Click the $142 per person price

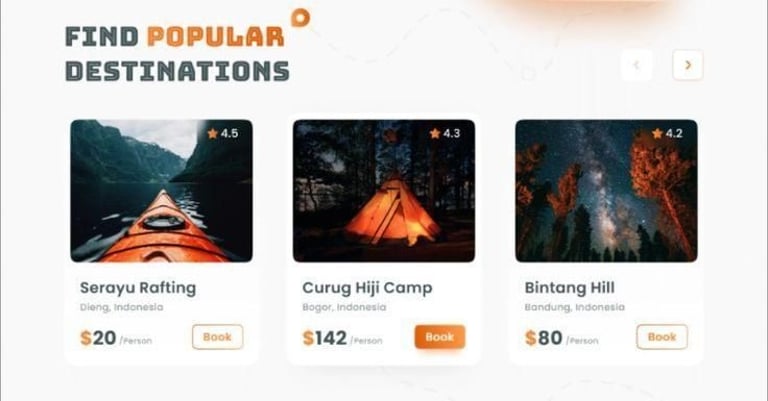(342, 338)
